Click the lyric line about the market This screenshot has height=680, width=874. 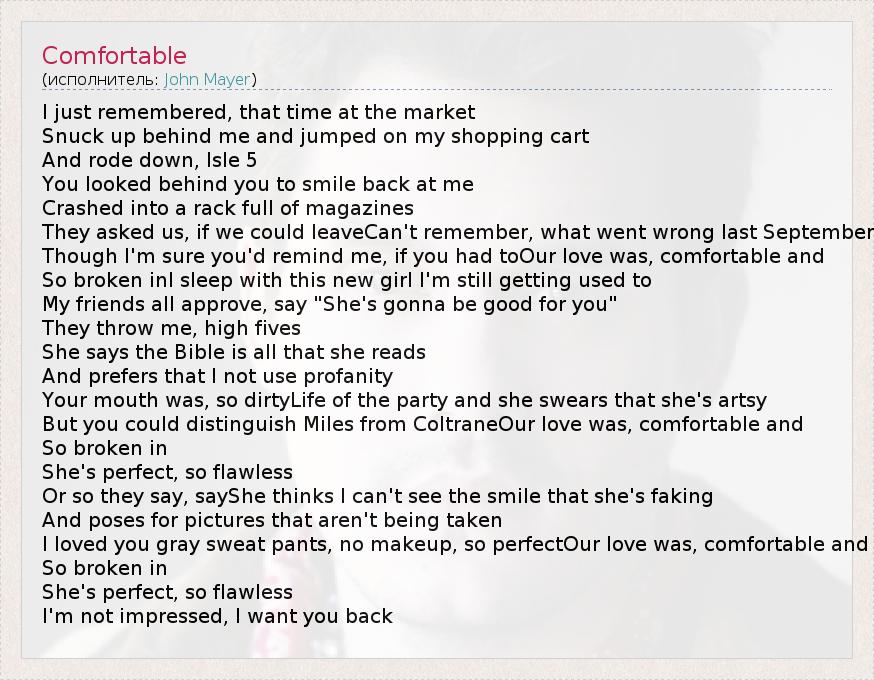259,112
